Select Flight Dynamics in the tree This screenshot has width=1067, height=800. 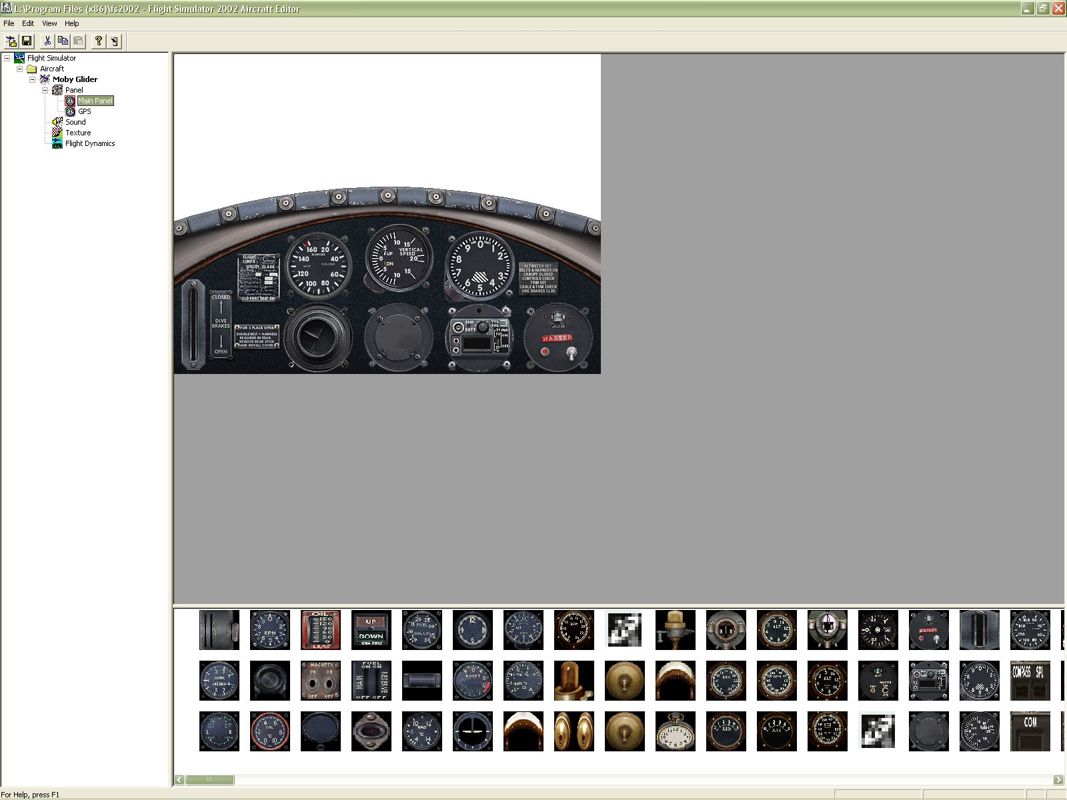coord(90,143)
